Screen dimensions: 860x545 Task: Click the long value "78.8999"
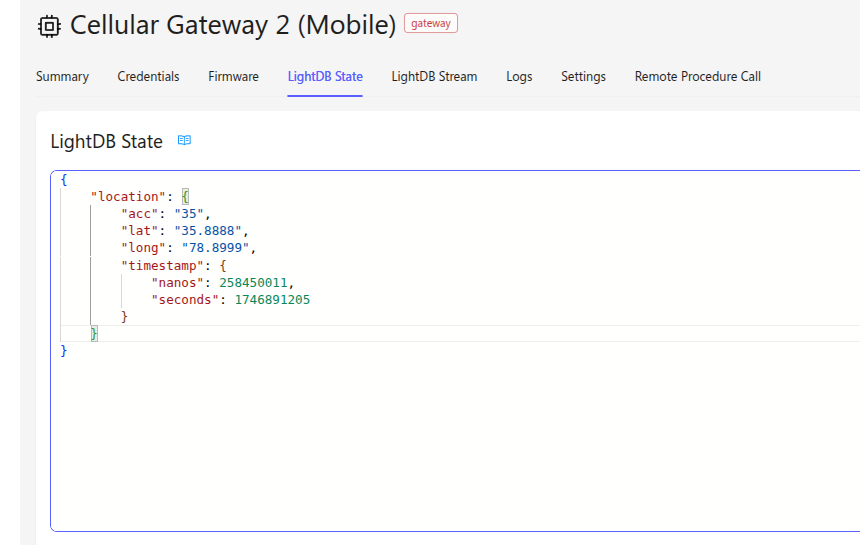tap(216, 248)
